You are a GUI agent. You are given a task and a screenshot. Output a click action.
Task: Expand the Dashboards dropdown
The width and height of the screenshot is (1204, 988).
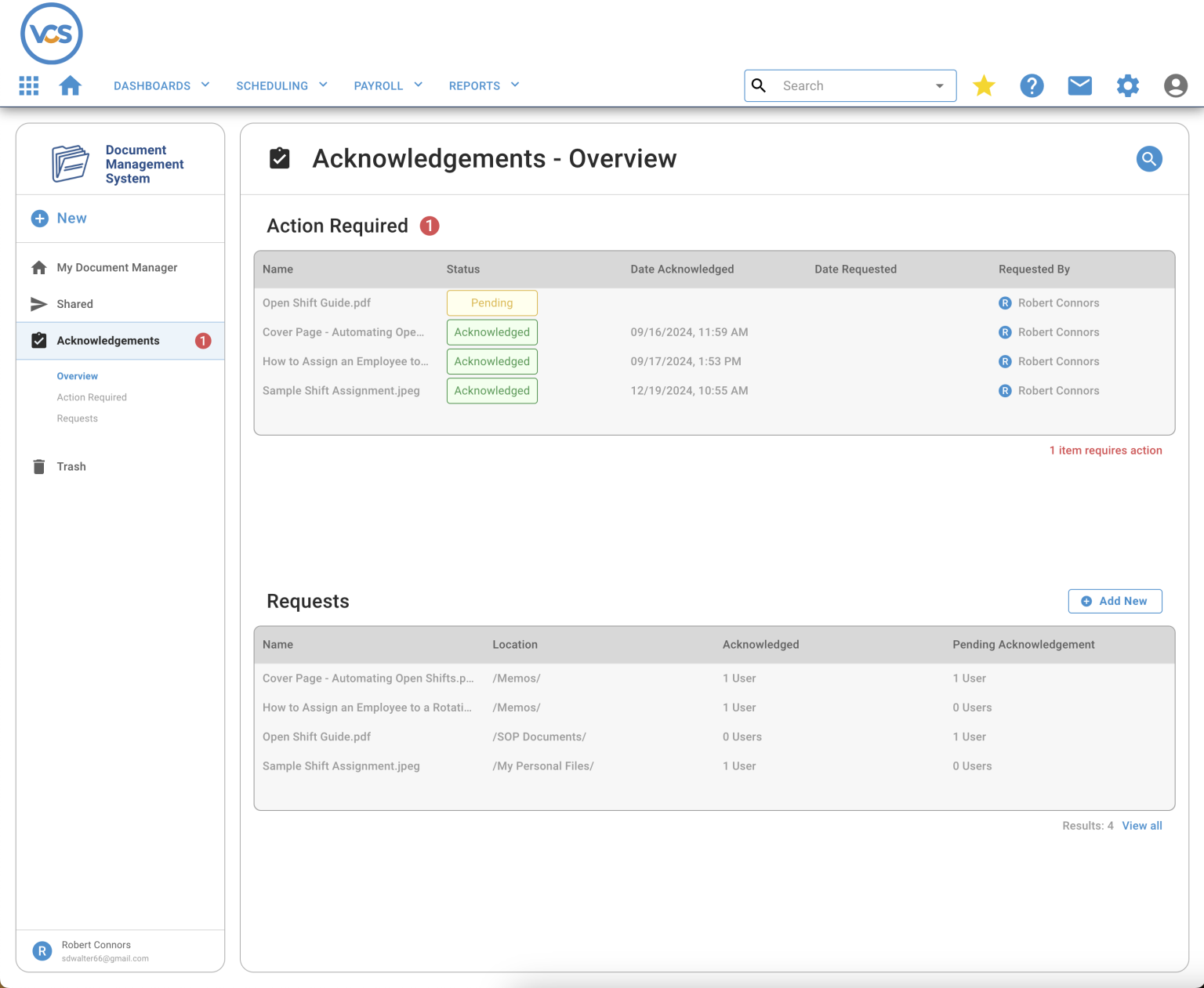(x=161, y=85)
